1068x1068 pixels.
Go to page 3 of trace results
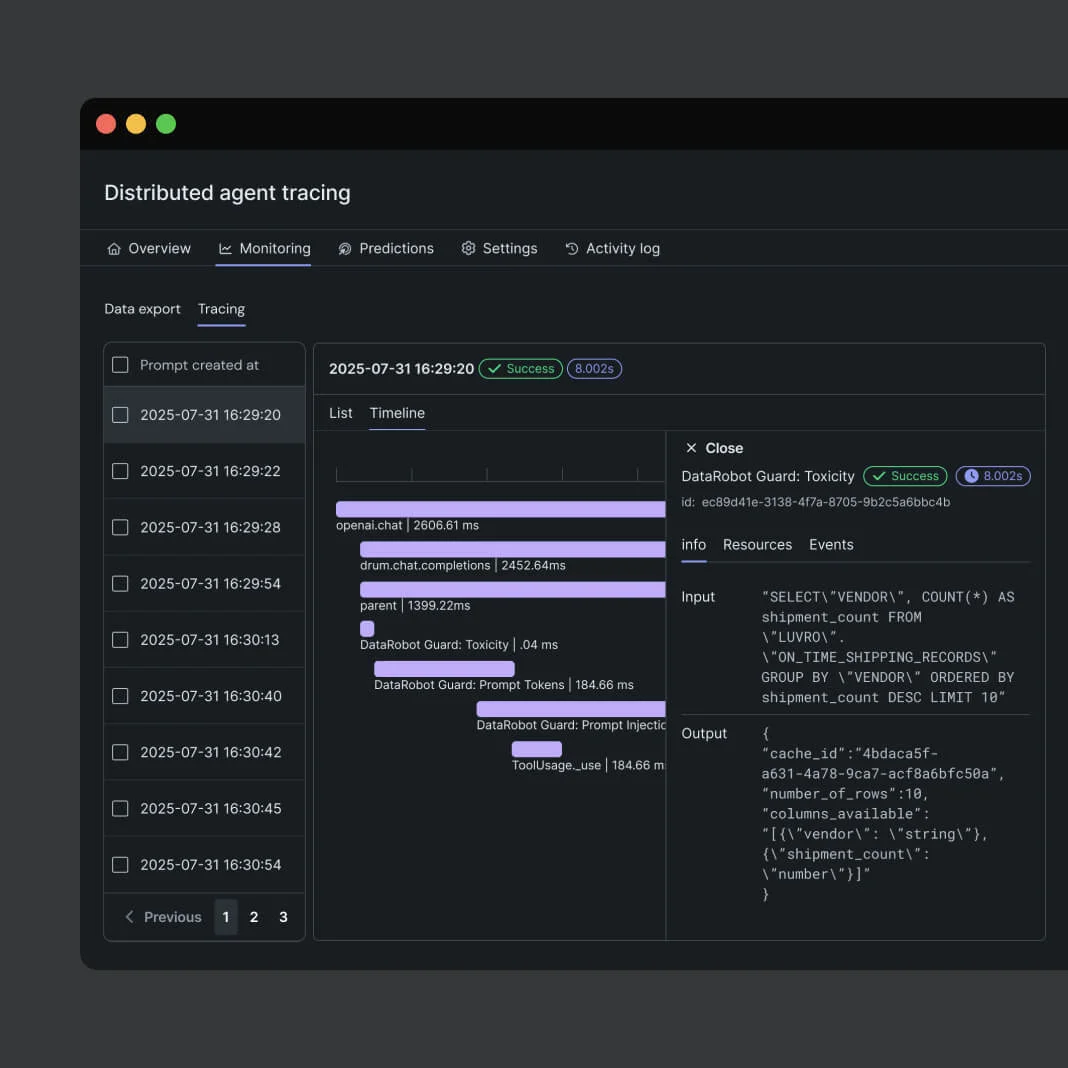[x=282, y=916]
